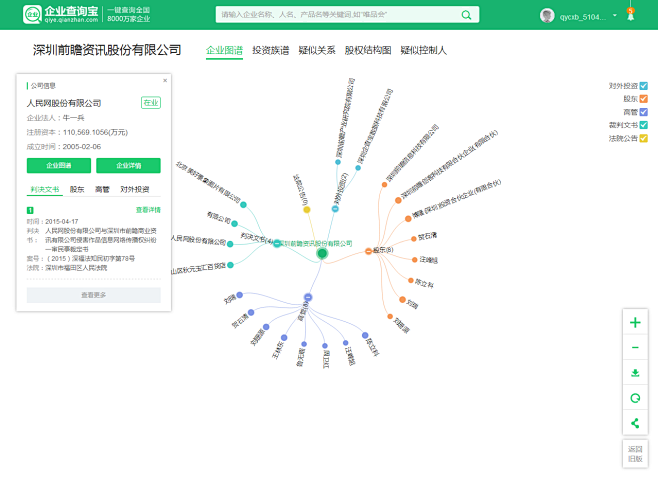
Task: Click the 北京 美好景象图片有限公司 node
Action: pos(243,205)
